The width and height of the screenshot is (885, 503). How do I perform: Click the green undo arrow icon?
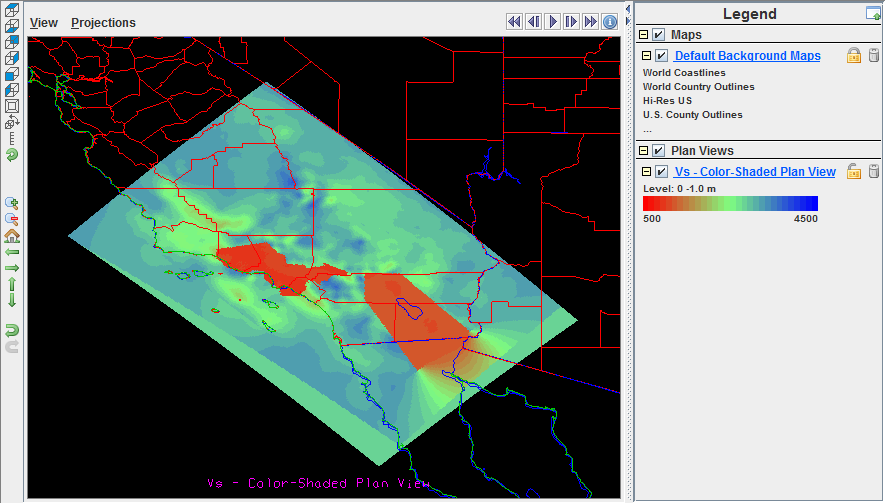pos(12,329)
